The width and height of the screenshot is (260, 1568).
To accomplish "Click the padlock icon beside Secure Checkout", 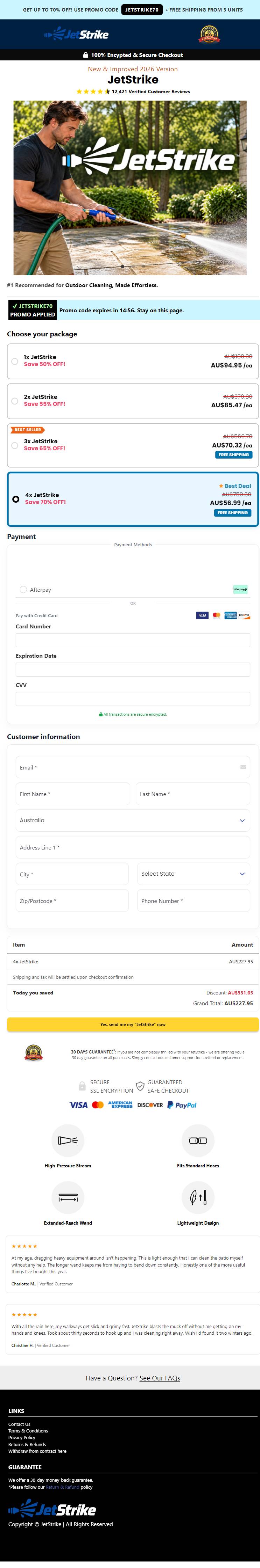I will [x=85, y=55].
